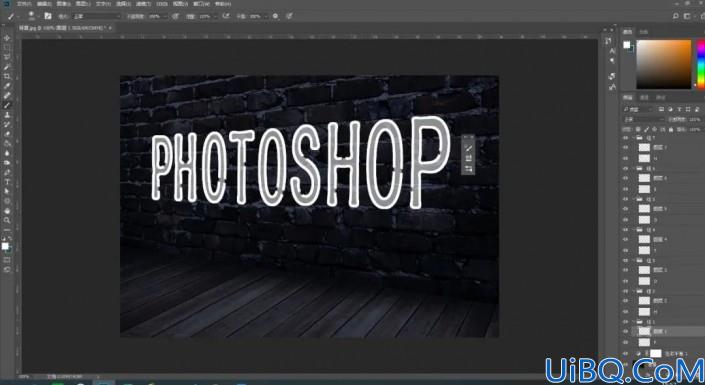705x385 pixels.
Task: Switch to the 路径 (Paths) tab
Action: [x=661, y=98]
